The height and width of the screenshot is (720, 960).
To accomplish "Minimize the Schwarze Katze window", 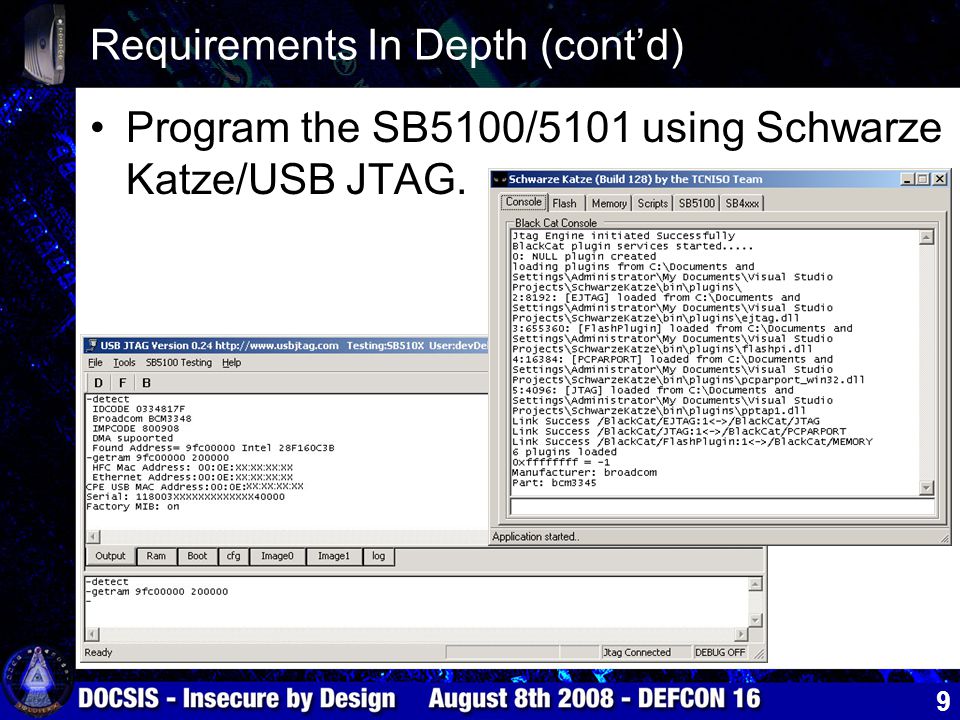I will pyautogui.click(x=908, y=179).
